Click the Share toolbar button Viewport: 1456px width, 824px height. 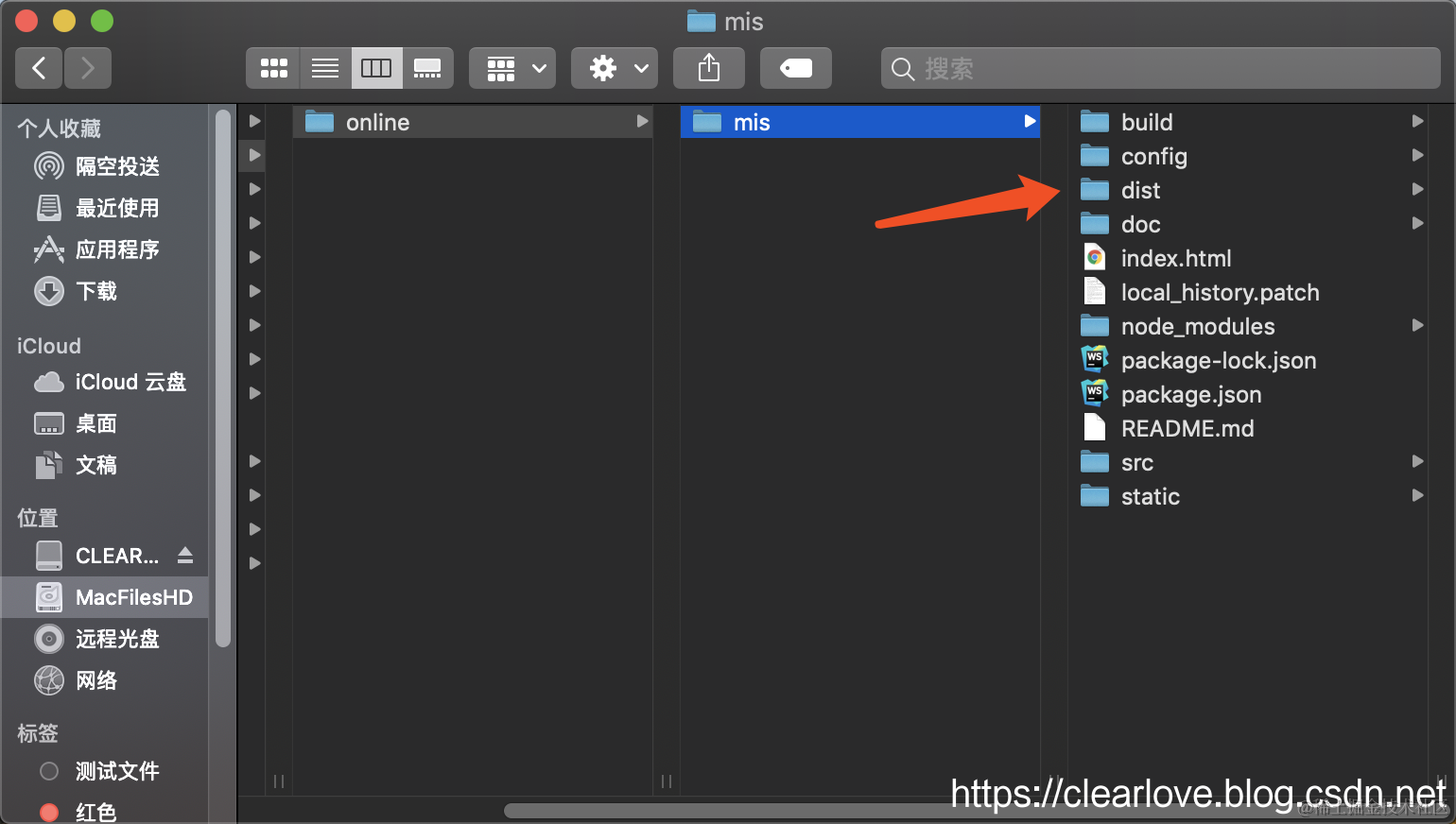(709, 68)
